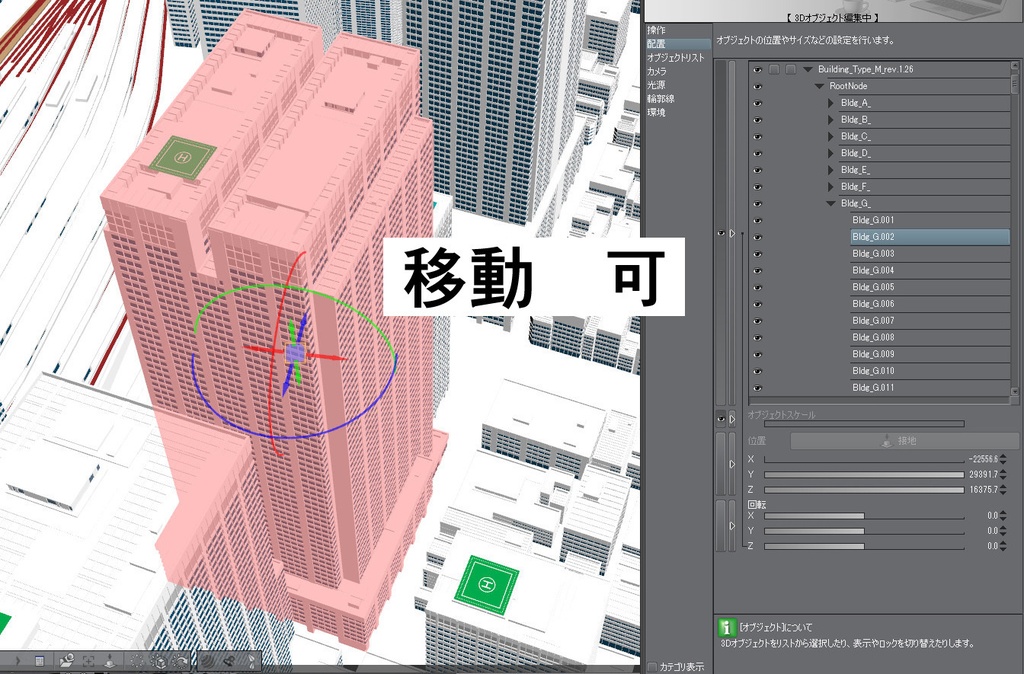Toggle the RootNode visibility eye
Image resolution: width=1024 pixels, height=674 pixels.
tap(758, 86)
